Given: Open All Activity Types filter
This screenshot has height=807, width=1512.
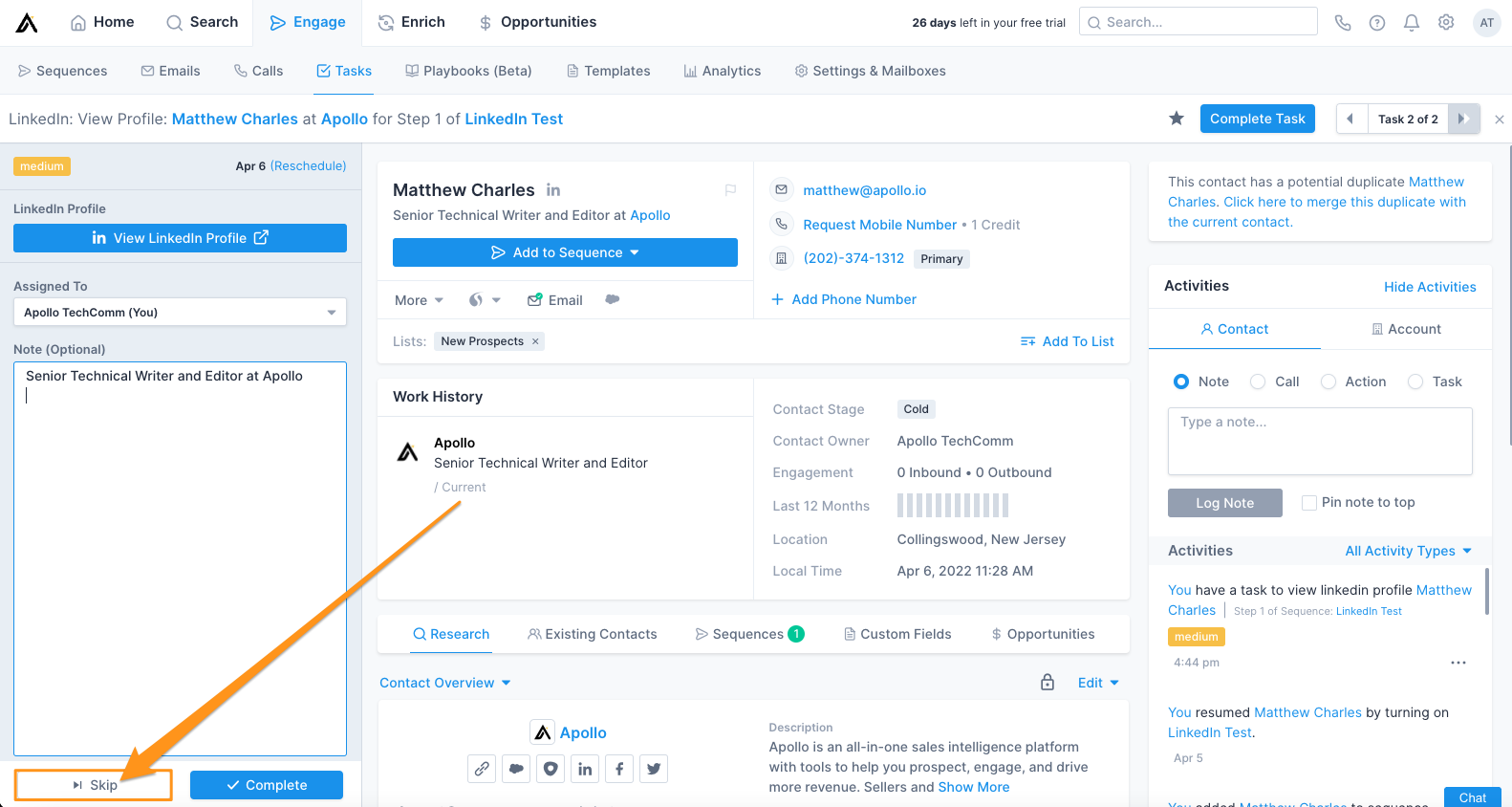Looking at the screenshot, I should tap(1409, 551).
